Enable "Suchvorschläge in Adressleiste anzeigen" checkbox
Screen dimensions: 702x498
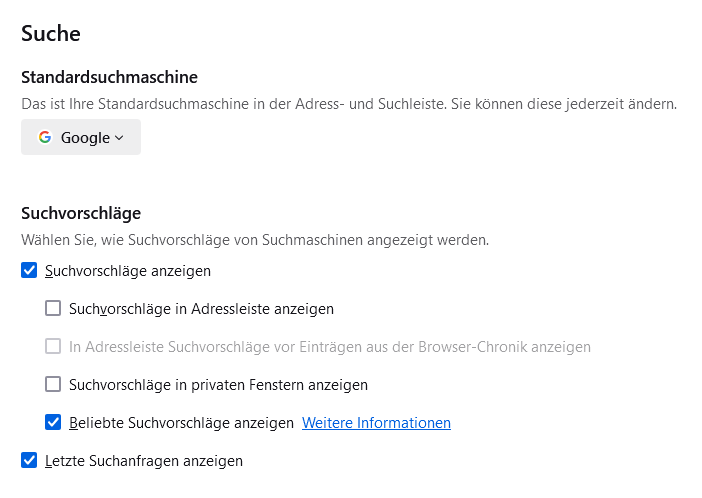(53, 309)
